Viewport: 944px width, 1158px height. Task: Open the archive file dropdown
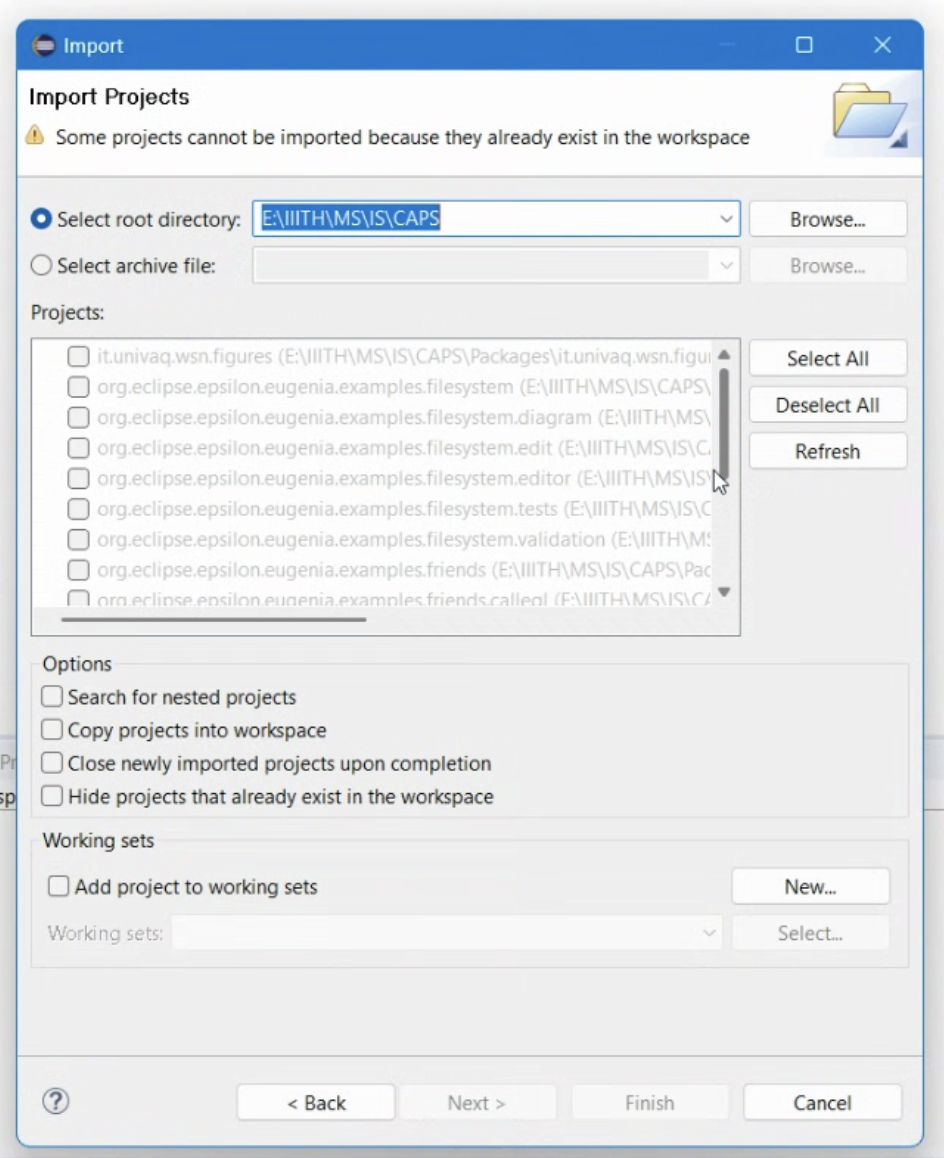click(727, 264)
